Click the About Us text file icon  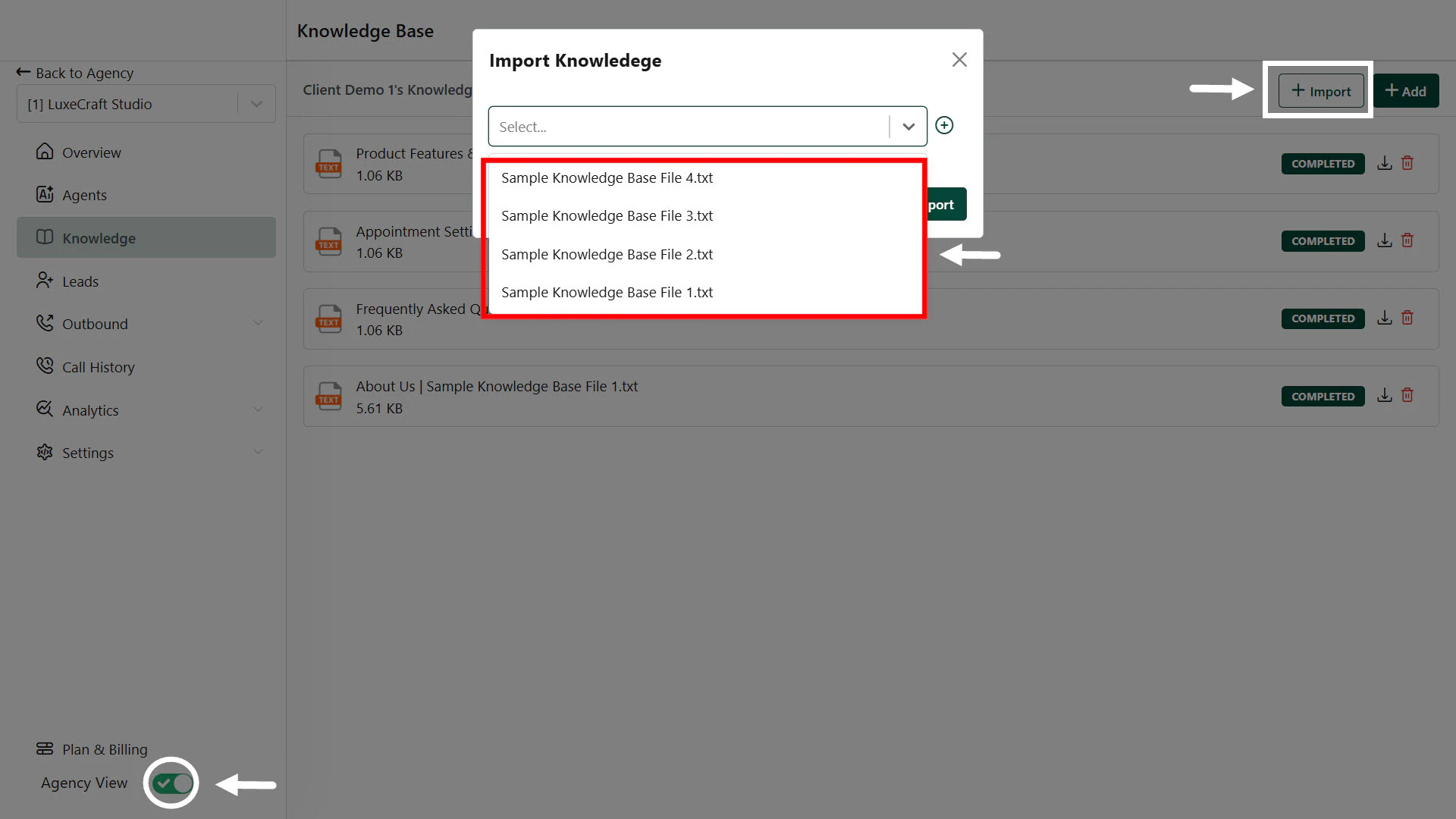pos(329,396)
